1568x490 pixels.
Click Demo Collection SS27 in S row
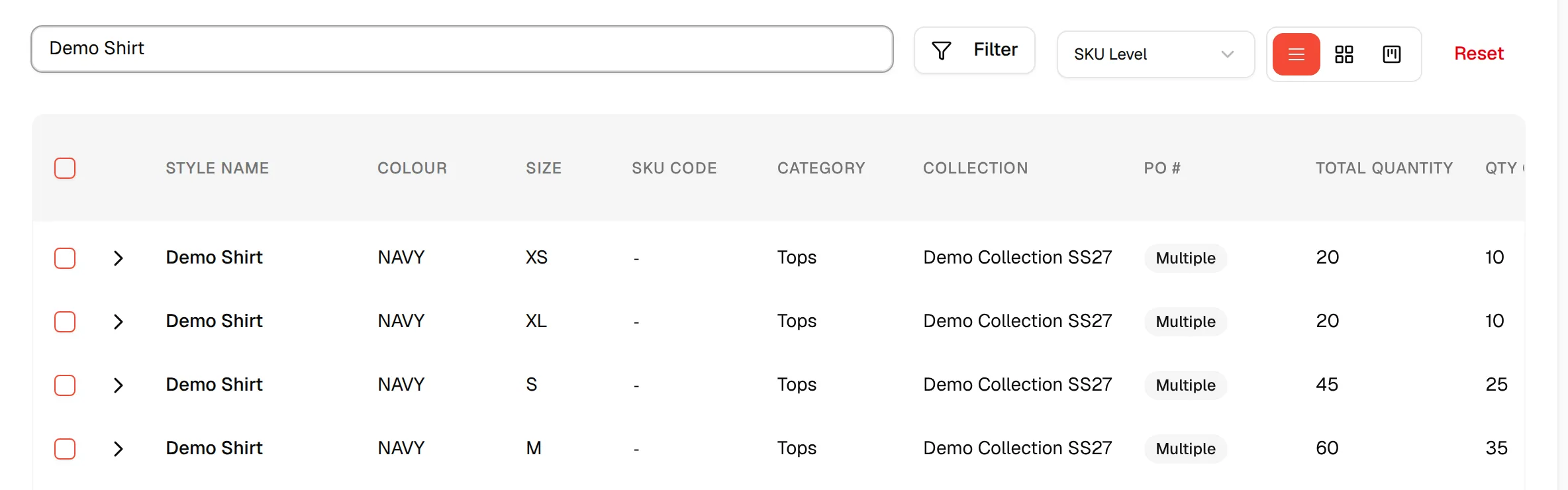click(x=1018, y=385)
